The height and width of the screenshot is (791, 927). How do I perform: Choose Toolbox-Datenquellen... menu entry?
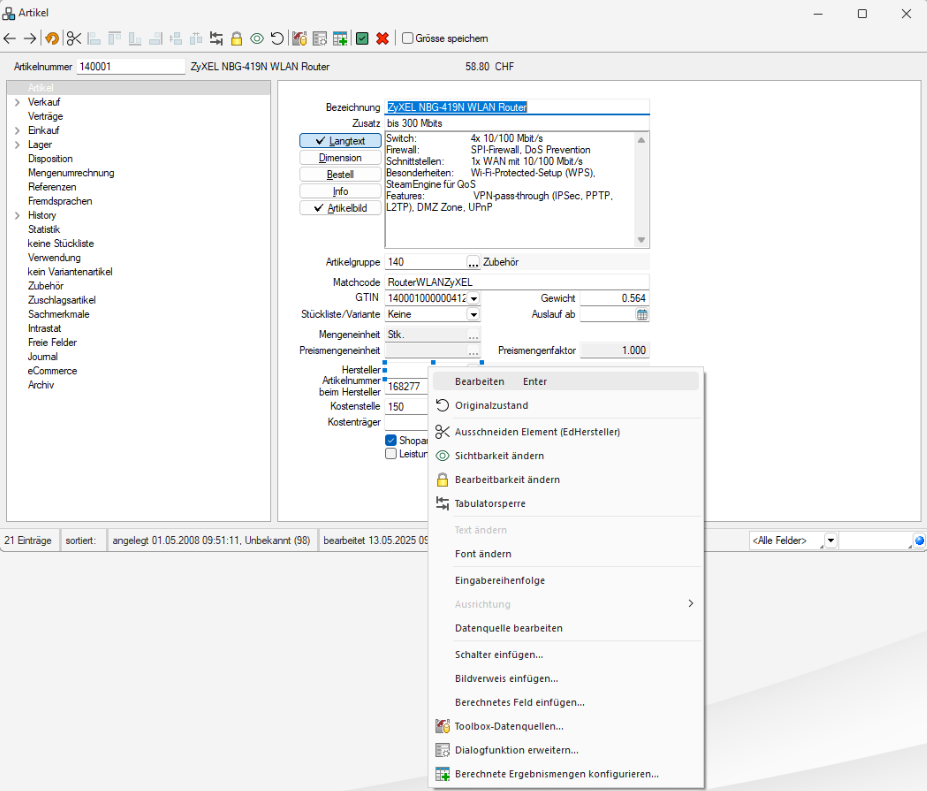[x=566, y=726]
